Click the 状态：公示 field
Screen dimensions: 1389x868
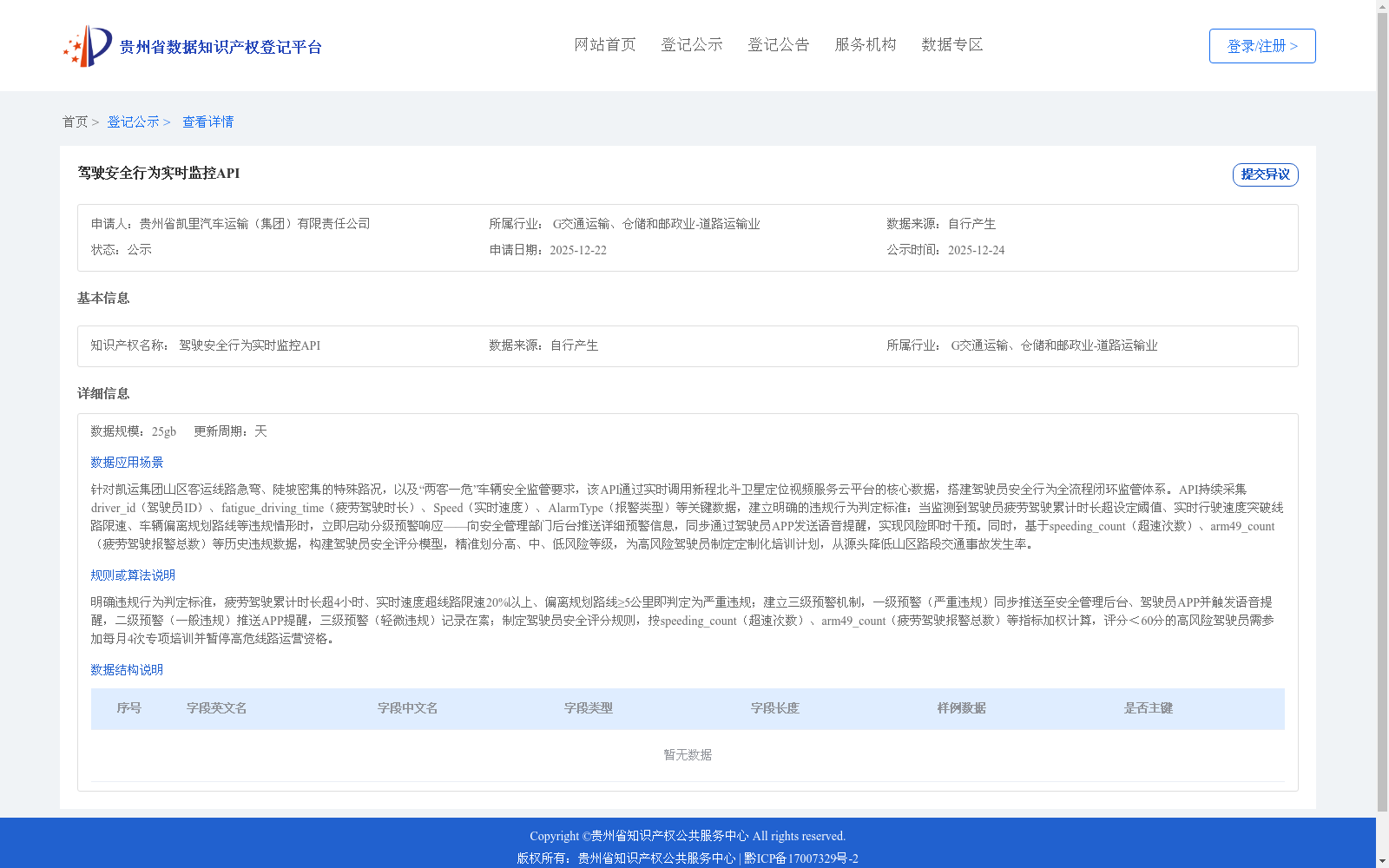click(x=122, y=249)
